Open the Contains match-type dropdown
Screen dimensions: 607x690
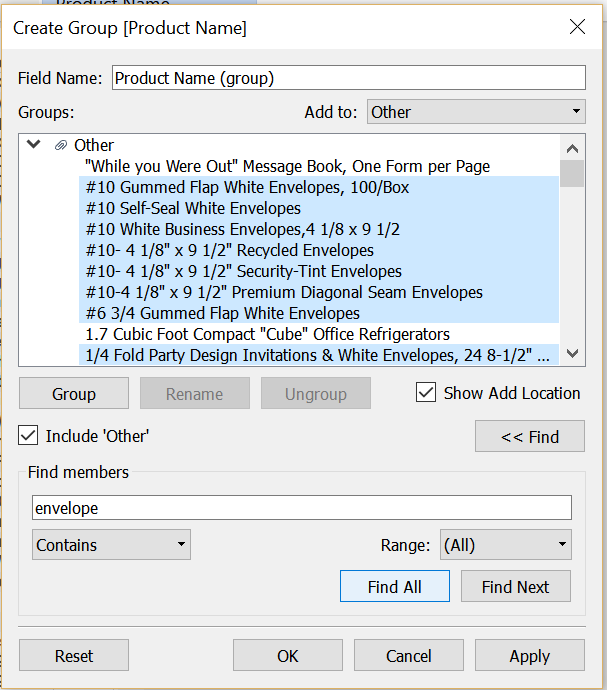(111, 545)
